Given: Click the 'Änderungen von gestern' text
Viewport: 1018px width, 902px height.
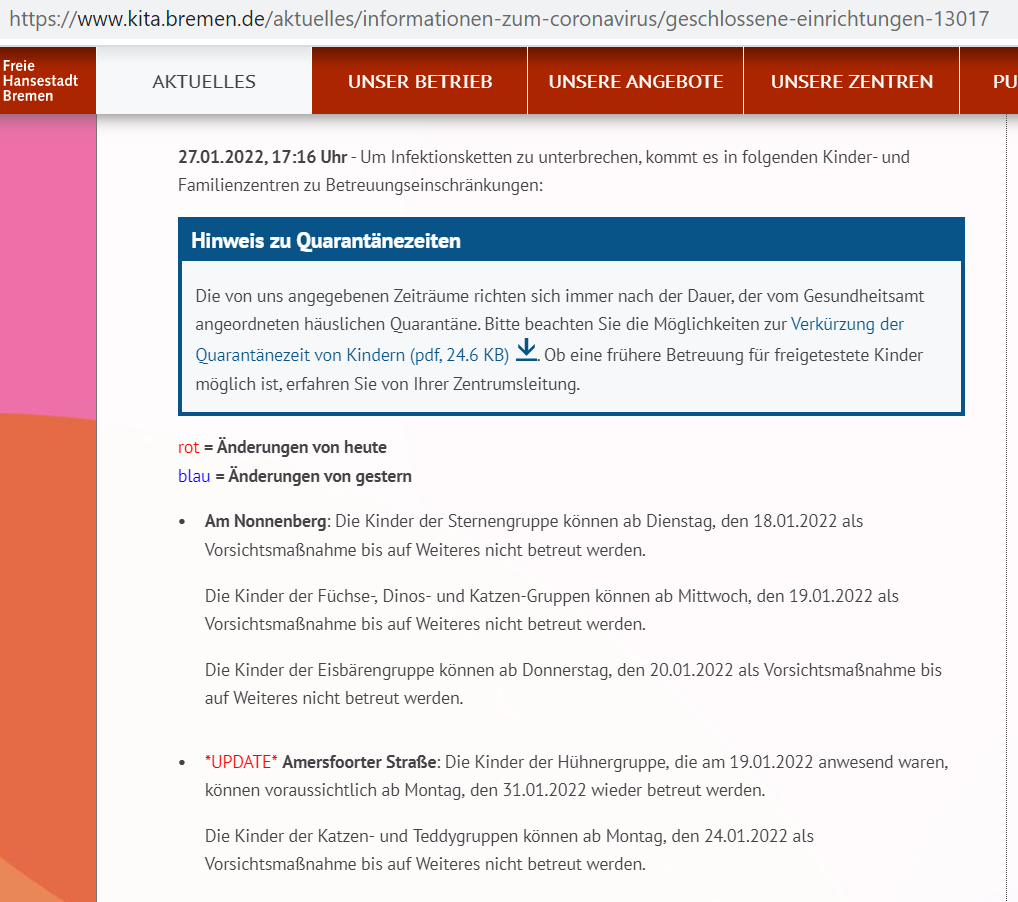Looking at the screenshot, I should pyautogui.click(x=320, y=476).
